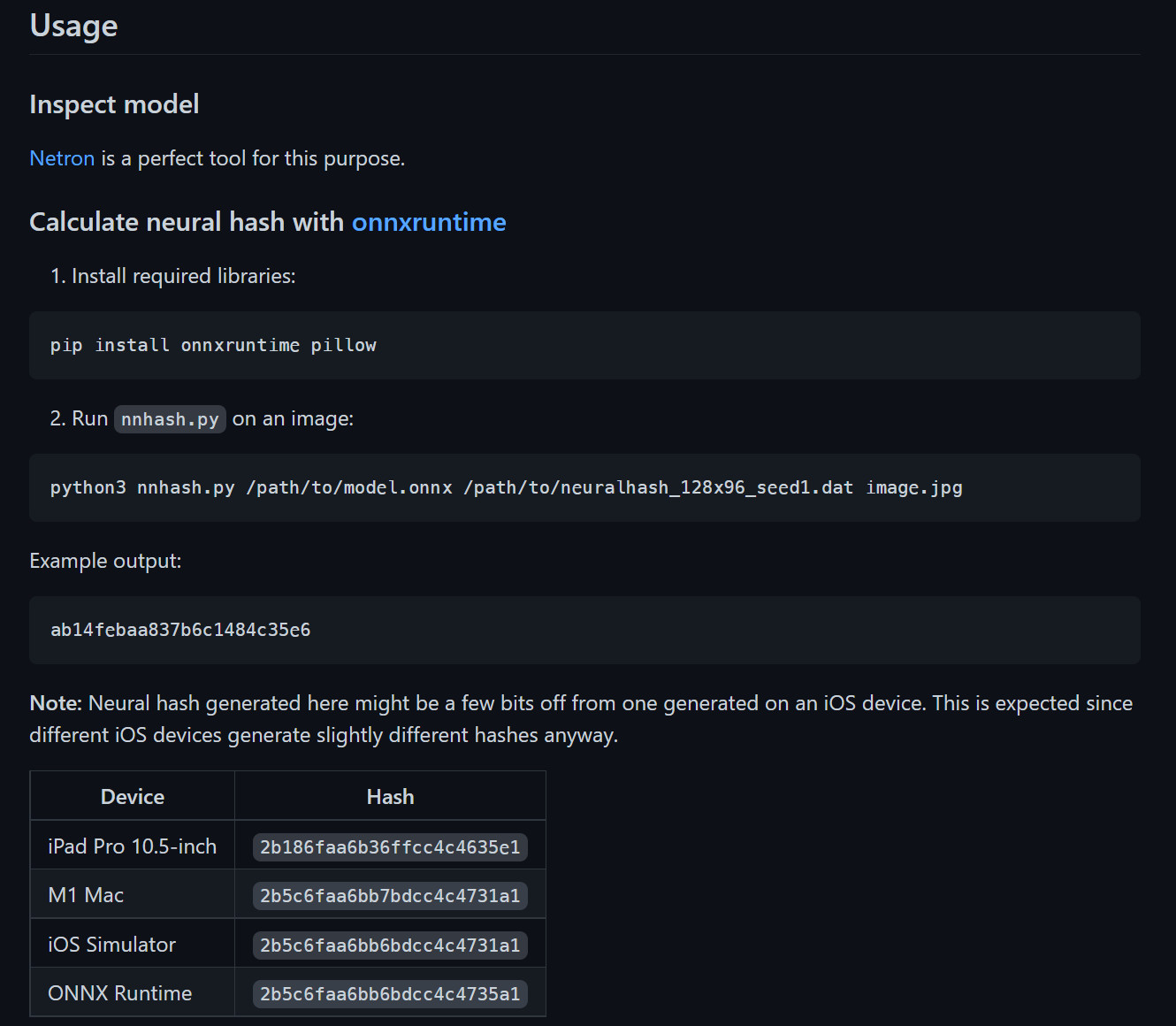1176x1026 pixels.
Task: Click 'on an image:' step text
Action: [293, 418]
